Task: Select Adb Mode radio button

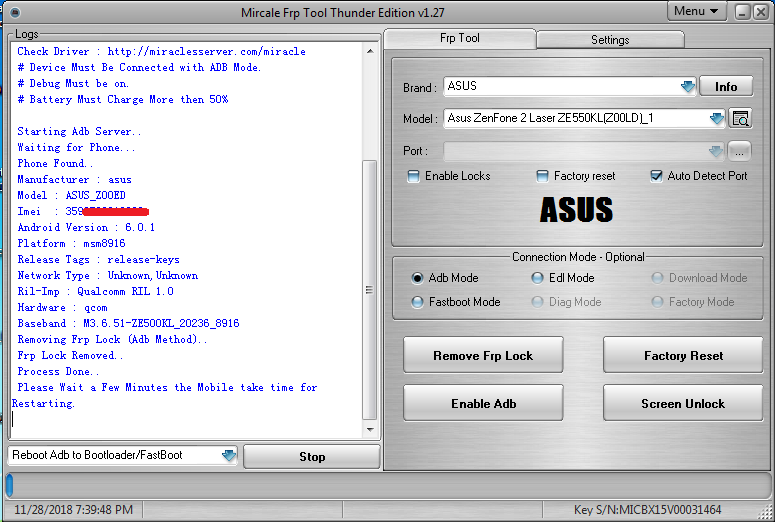Action: 417,278
